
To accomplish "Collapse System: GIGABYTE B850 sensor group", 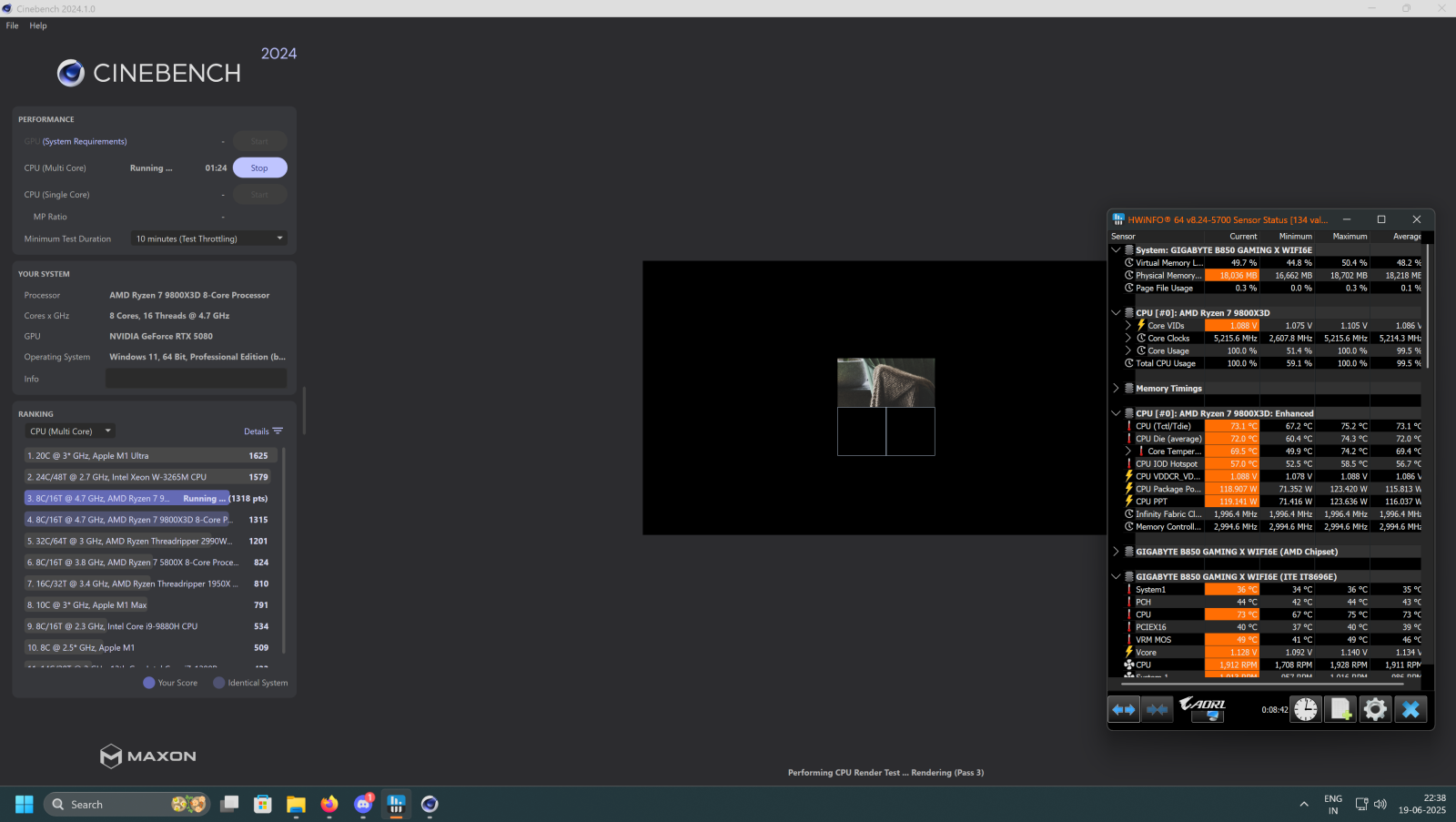I will (x=1116, y=249).
